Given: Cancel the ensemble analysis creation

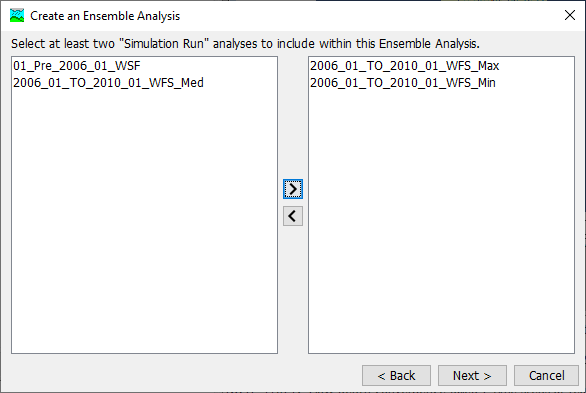Looking at the screenshot, I should pyautogui.click(x=546, y=375).
